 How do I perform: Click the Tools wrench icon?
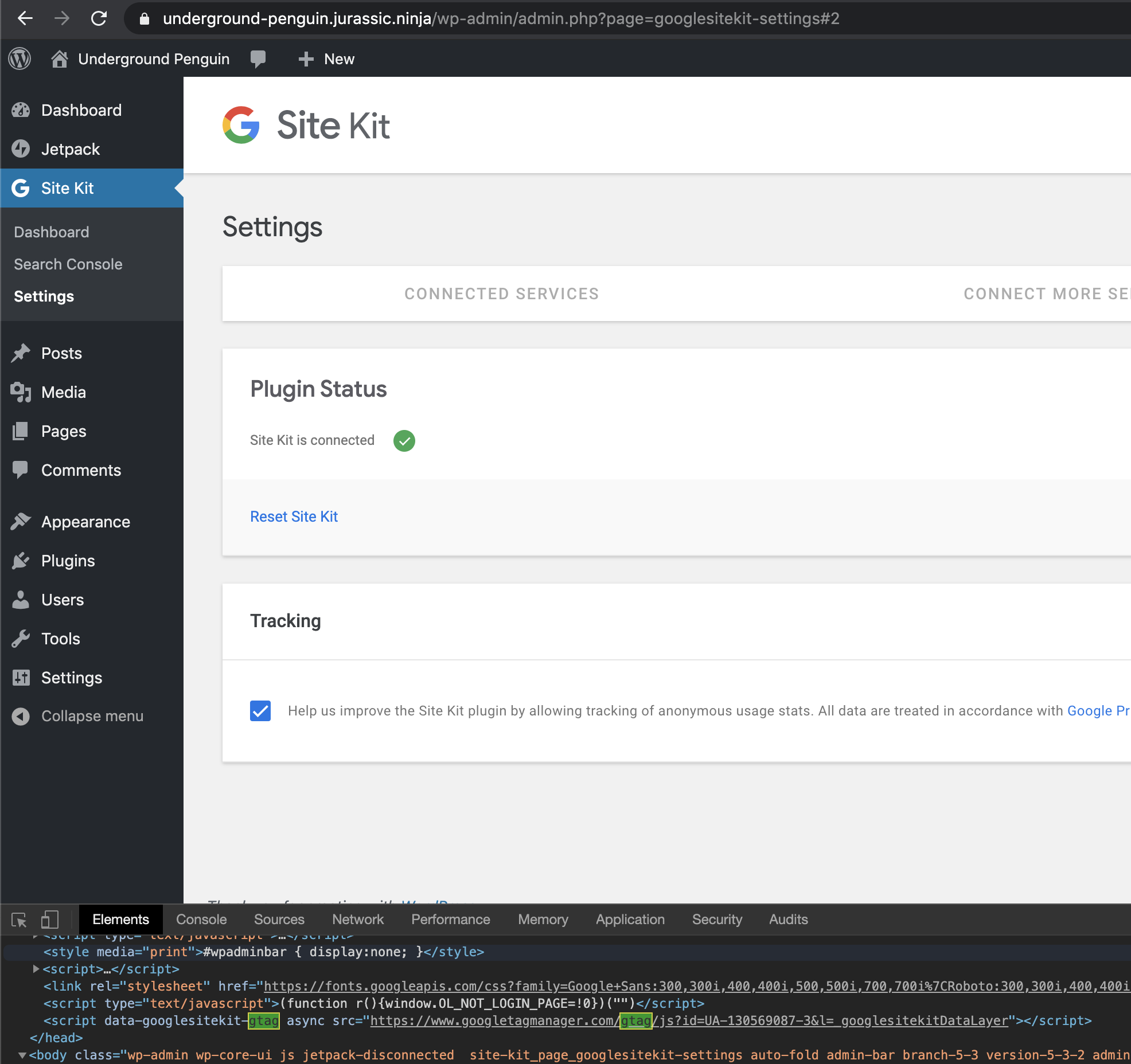[x=21, y=639]
